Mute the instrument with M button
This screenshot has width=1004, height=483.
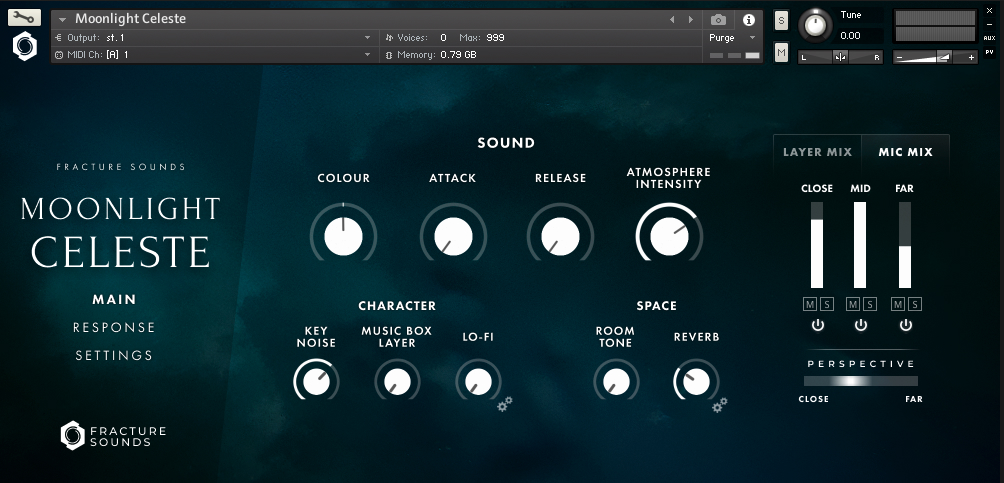click(x=781, y=53)
